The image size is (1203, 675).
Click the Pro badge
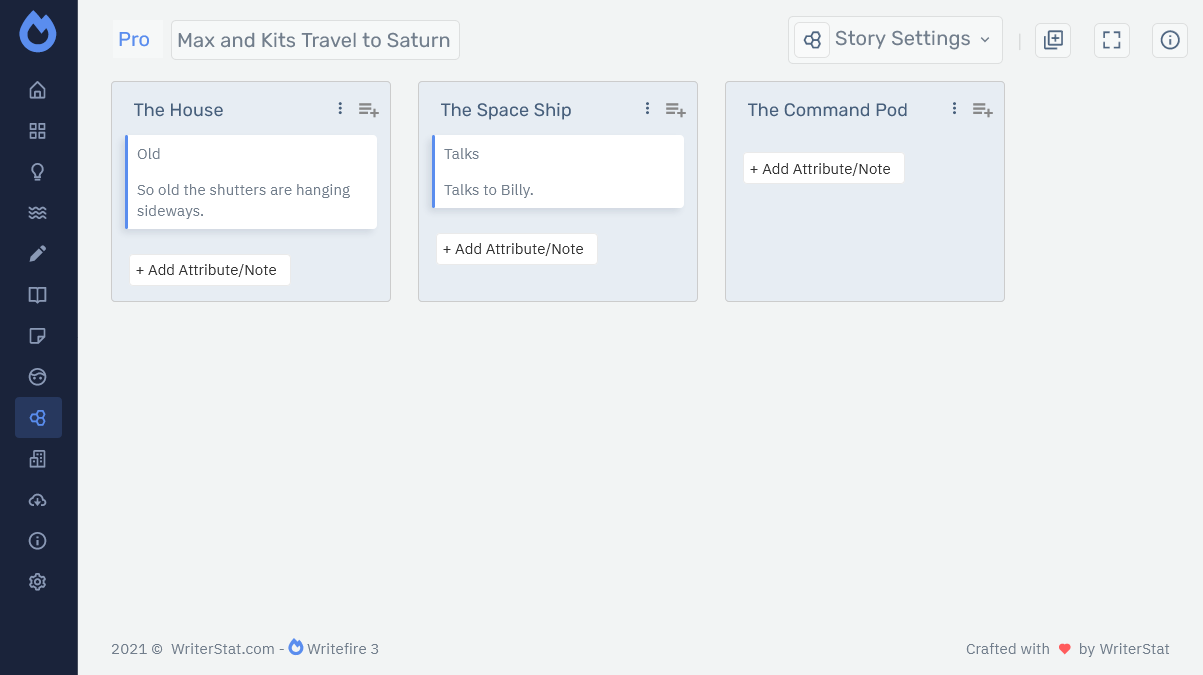[134, 39]
